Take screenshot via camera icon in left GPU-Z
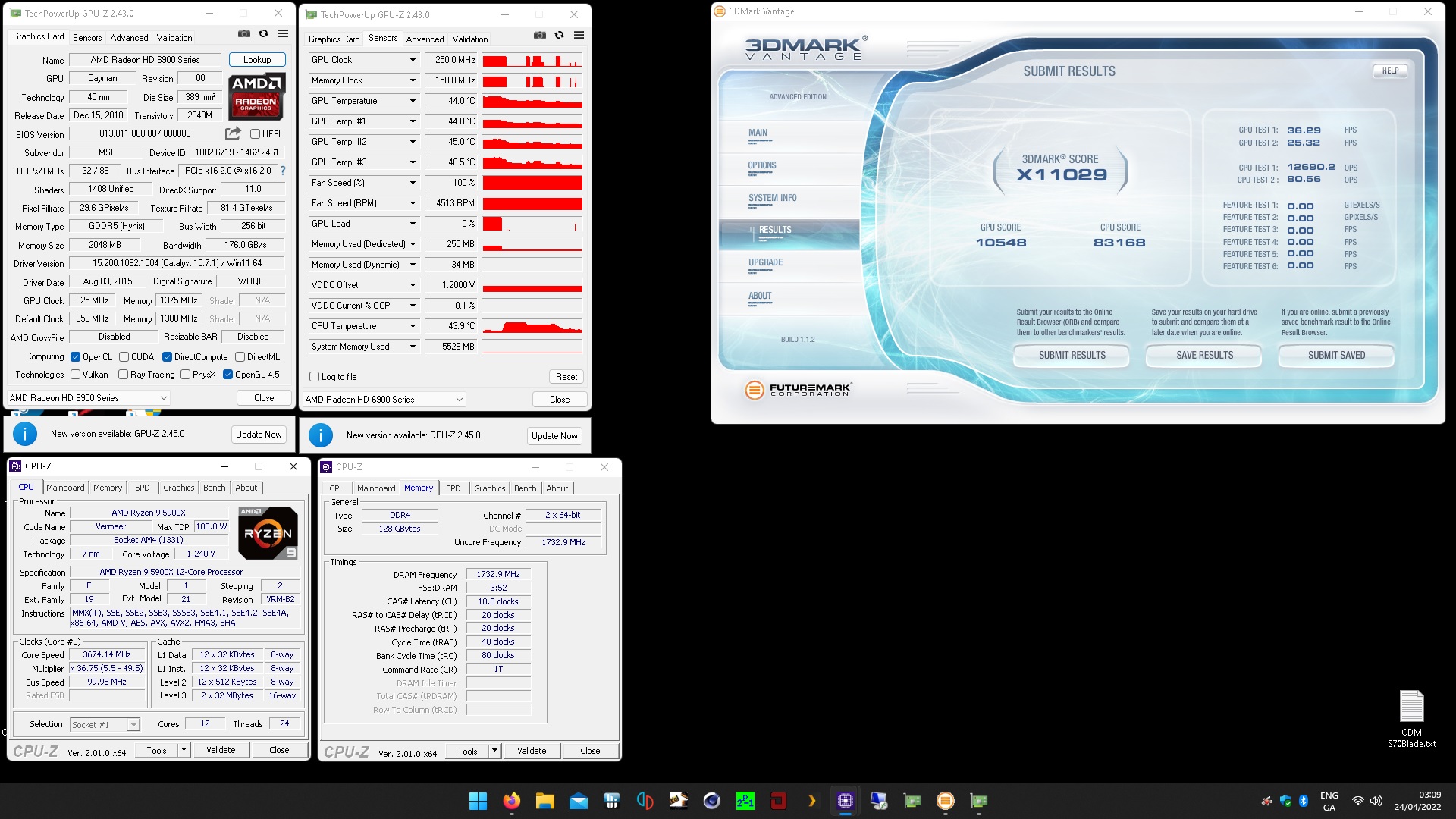The height and width of the screenshot is (819, 1456). click(x=243, y=33)
